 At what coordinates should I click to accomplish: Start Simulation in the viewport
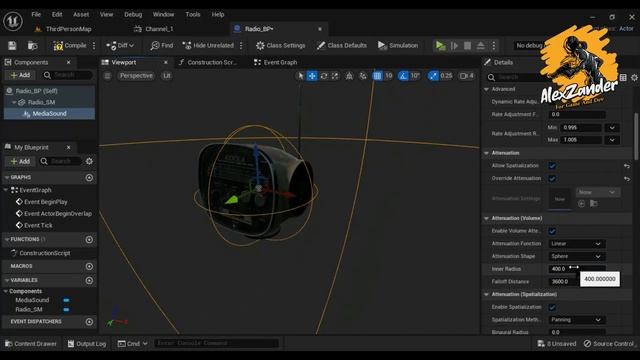pyautogui.click(x=398, y=45)
